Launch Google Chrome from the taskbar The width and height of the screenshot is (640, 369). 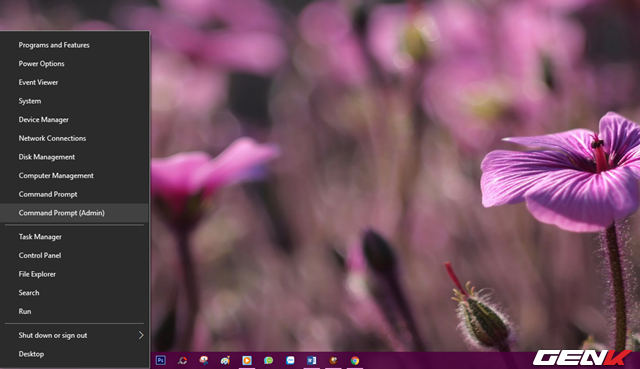pyautogui.click(x=355, y=360)
